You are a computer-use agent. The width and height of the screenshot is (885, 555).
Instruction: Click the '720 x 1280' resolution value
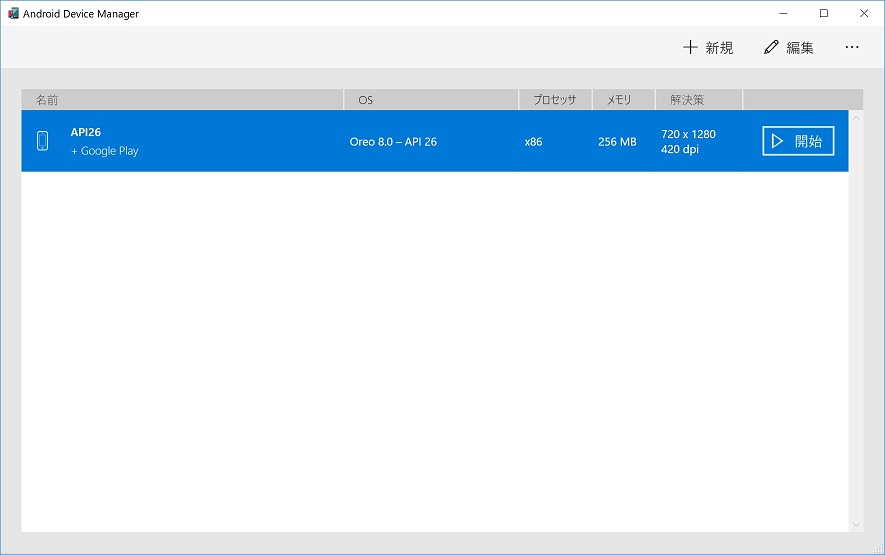pos(688,134)
